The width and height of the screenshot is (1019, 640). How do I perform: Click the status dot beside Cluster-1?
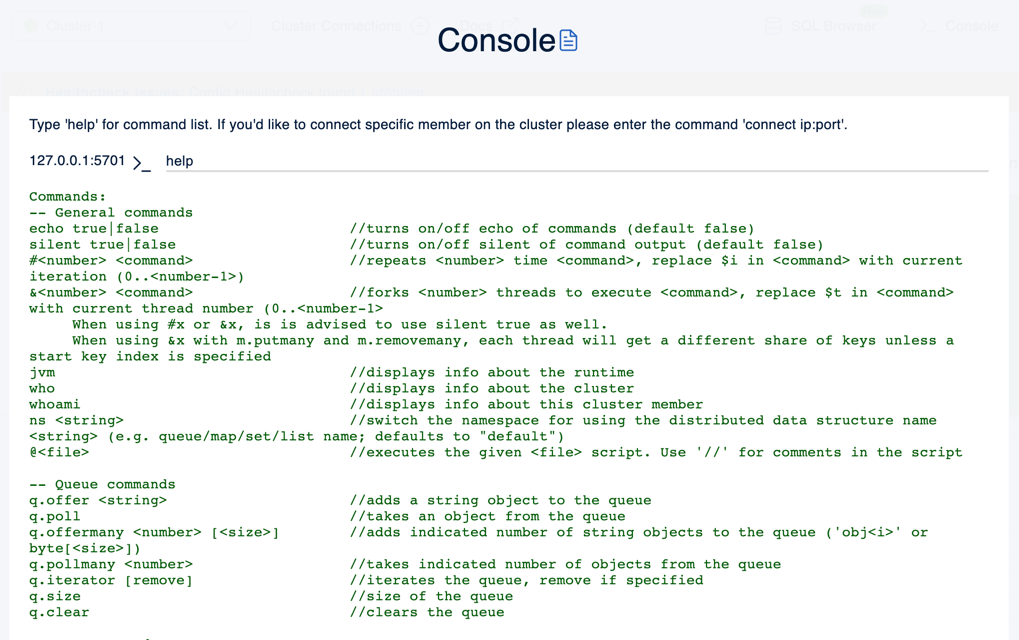[x=32, y=25]
